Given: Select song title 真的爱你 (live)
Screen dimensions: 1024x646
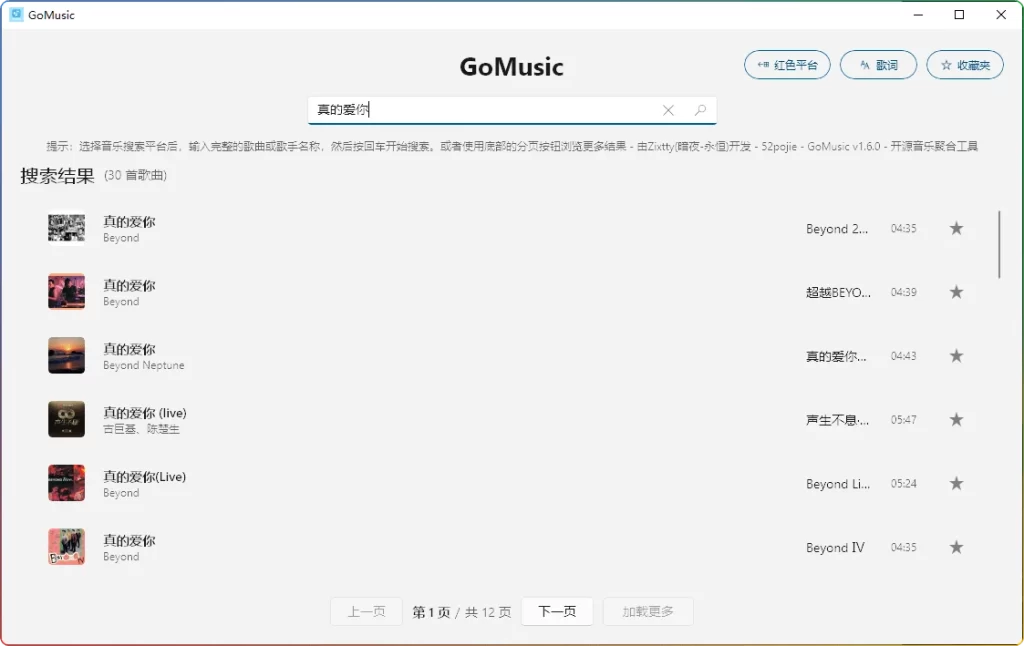Looking at the screenshot, I should tap(145, 413).
